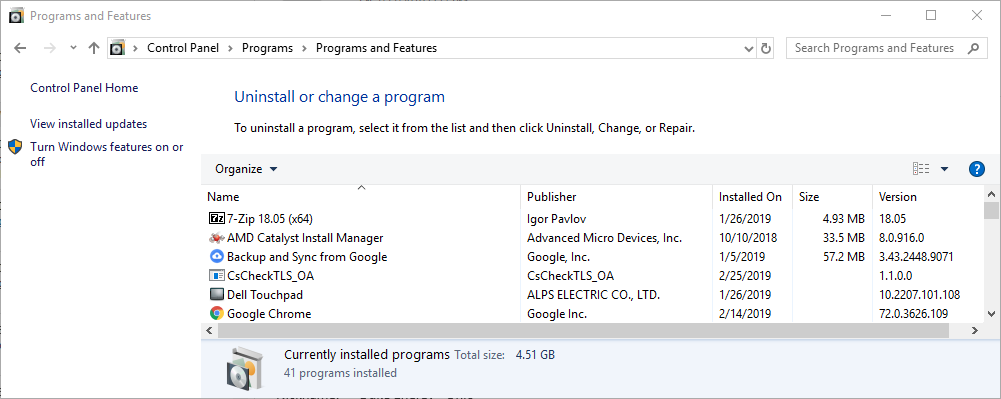
Task: Open the view options dropdown arrow
Action: pyautogui.click(x=944, y=169)
